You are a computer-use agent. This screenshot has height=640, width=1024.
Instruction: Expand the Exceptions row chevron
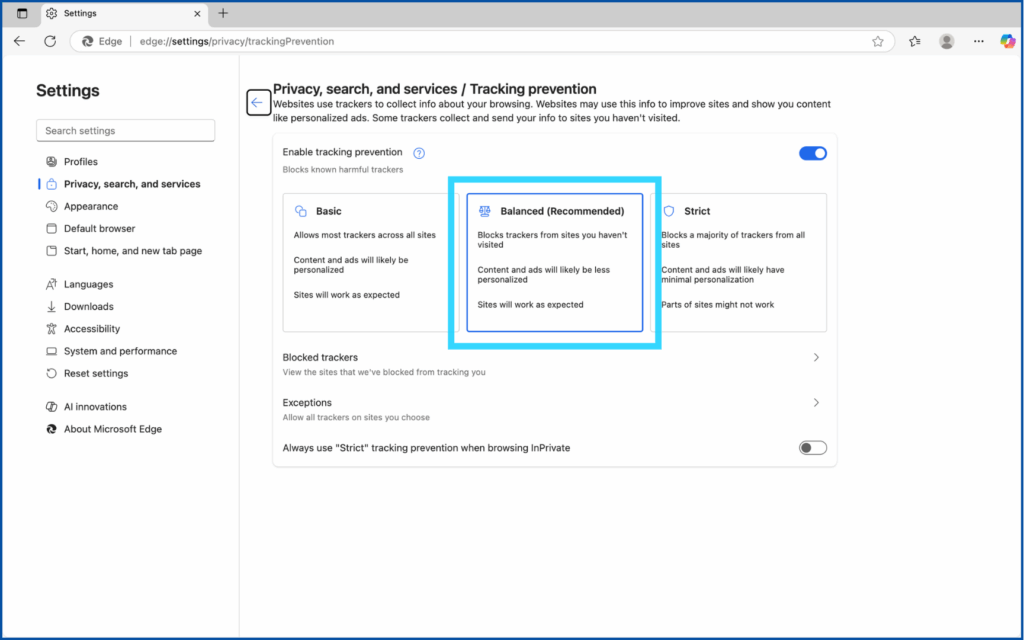coord(816,403)
